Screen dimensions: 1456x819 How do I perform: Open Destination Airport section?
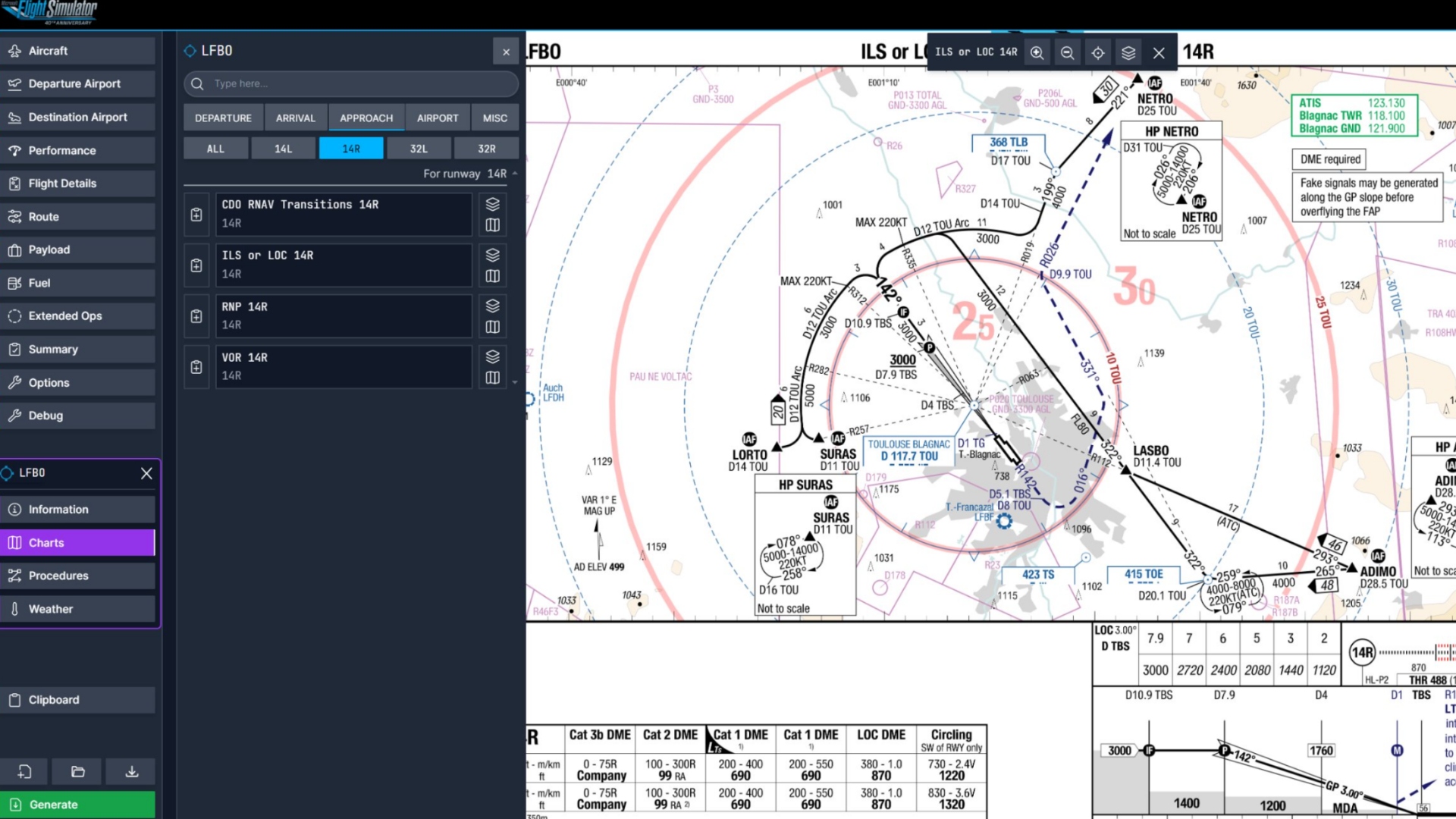(x=77, y=118)
